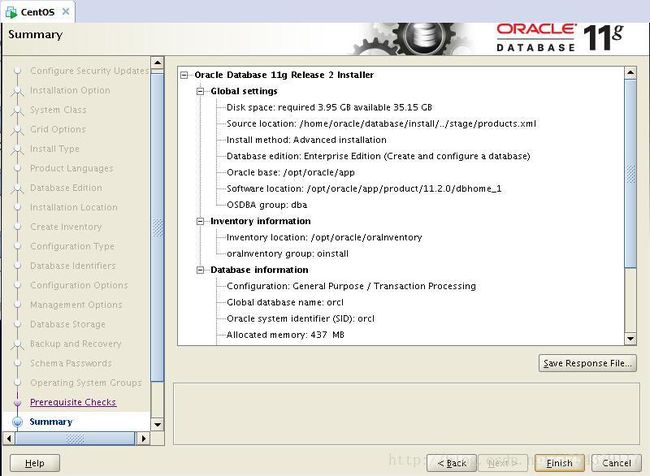The width and height of the screenshot is (650, 476).
Task: Click the Configure Security Updates step
Action: pyautogui.click(x=89, y=71)
